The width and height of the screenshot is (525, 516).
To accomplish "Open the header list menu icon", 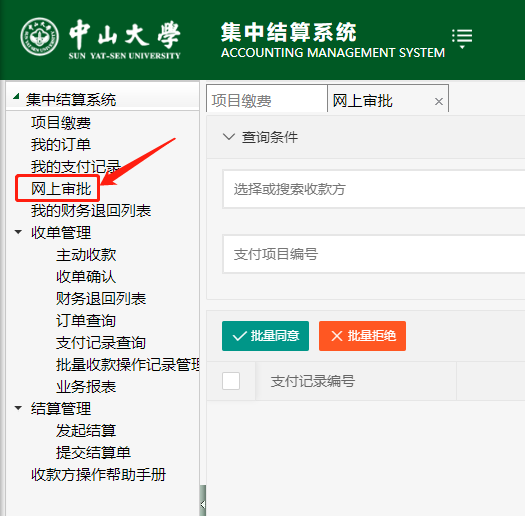I will tap(462, 39).
